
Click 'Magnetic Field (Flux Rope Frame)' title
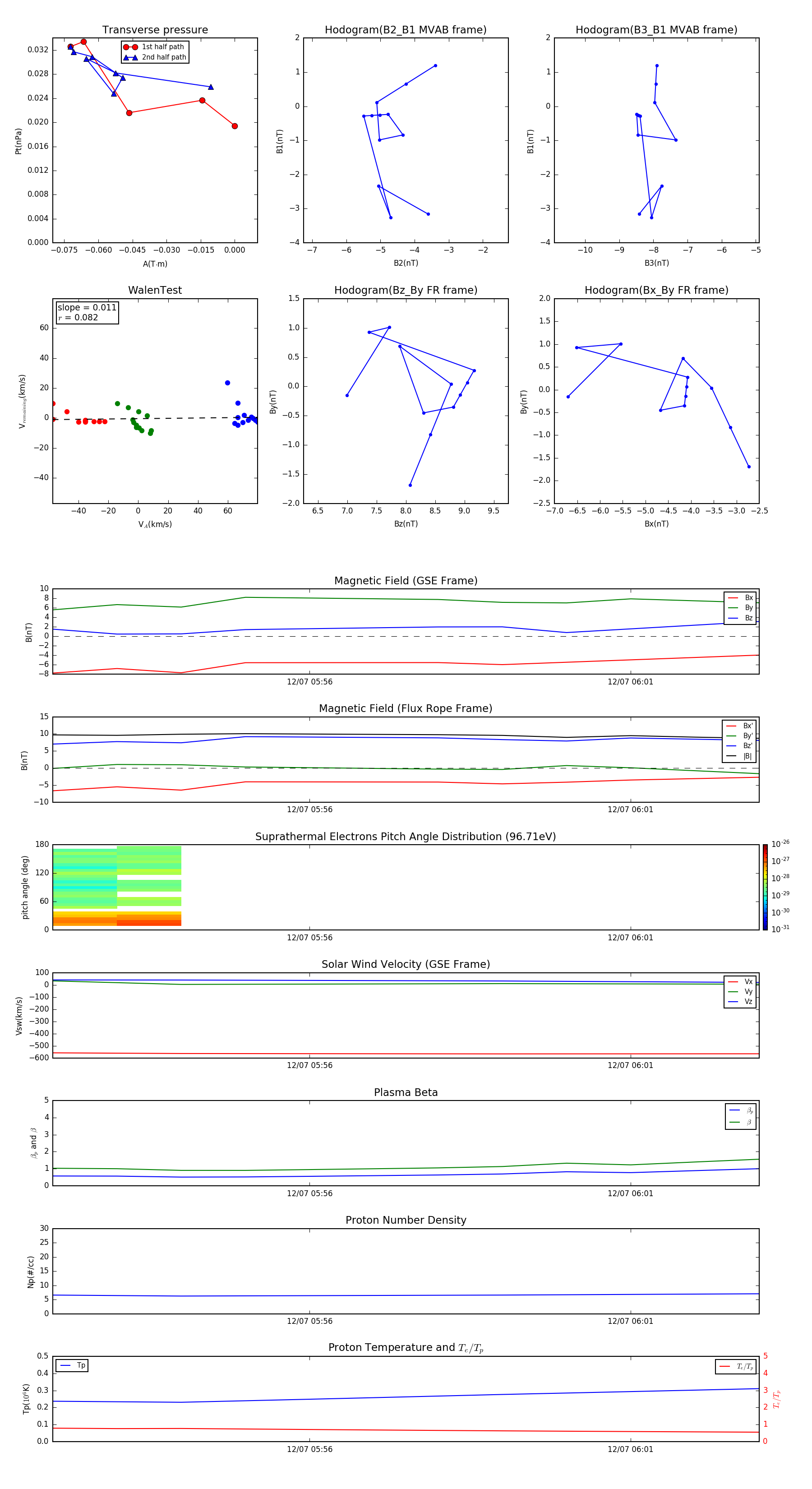406,709
